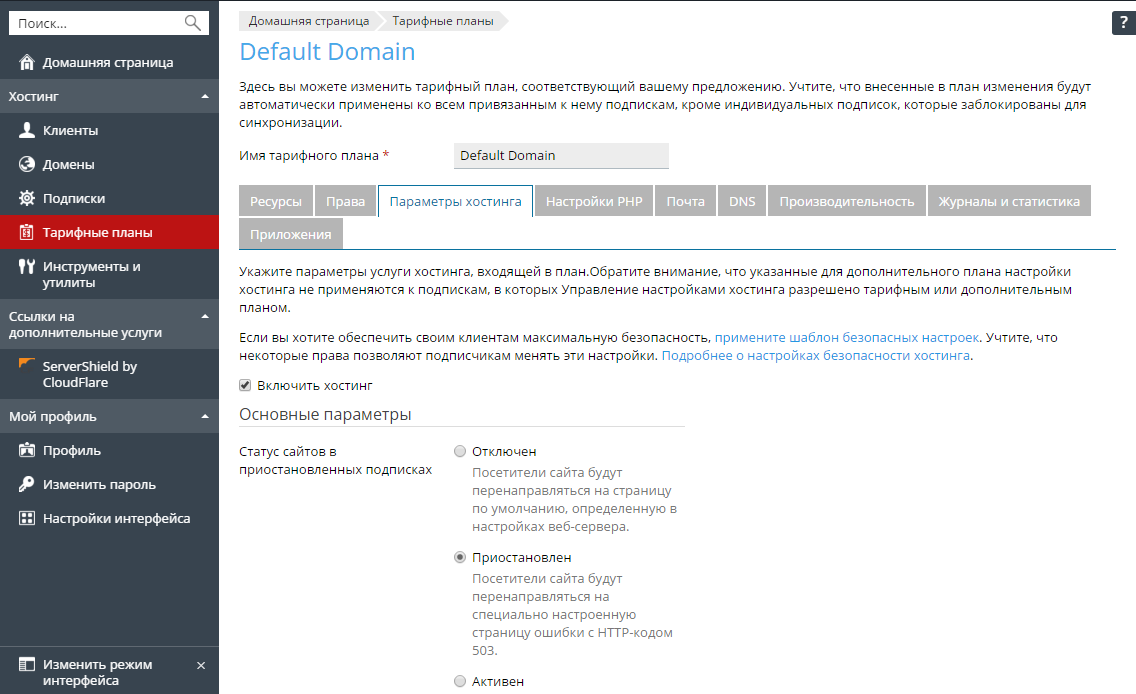Click the Клиенты person icon
Image resolution: width=1136 pixels, height=694 pixels.
pyautogui.click(x=27, y=130)
